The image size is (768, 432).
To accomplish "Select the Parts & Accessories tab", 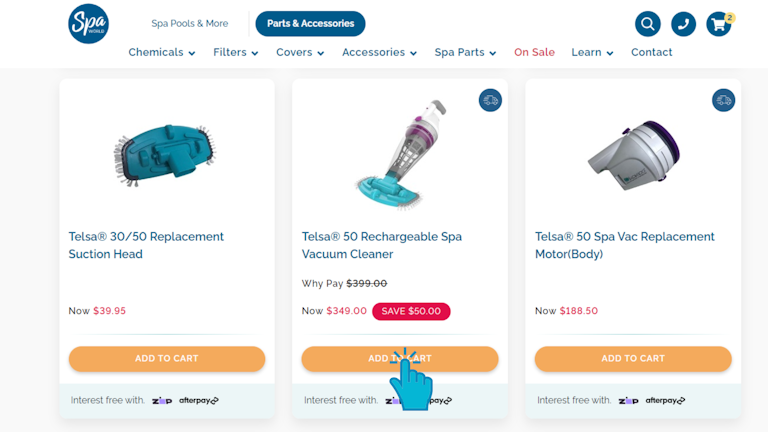I will point(310,24).
